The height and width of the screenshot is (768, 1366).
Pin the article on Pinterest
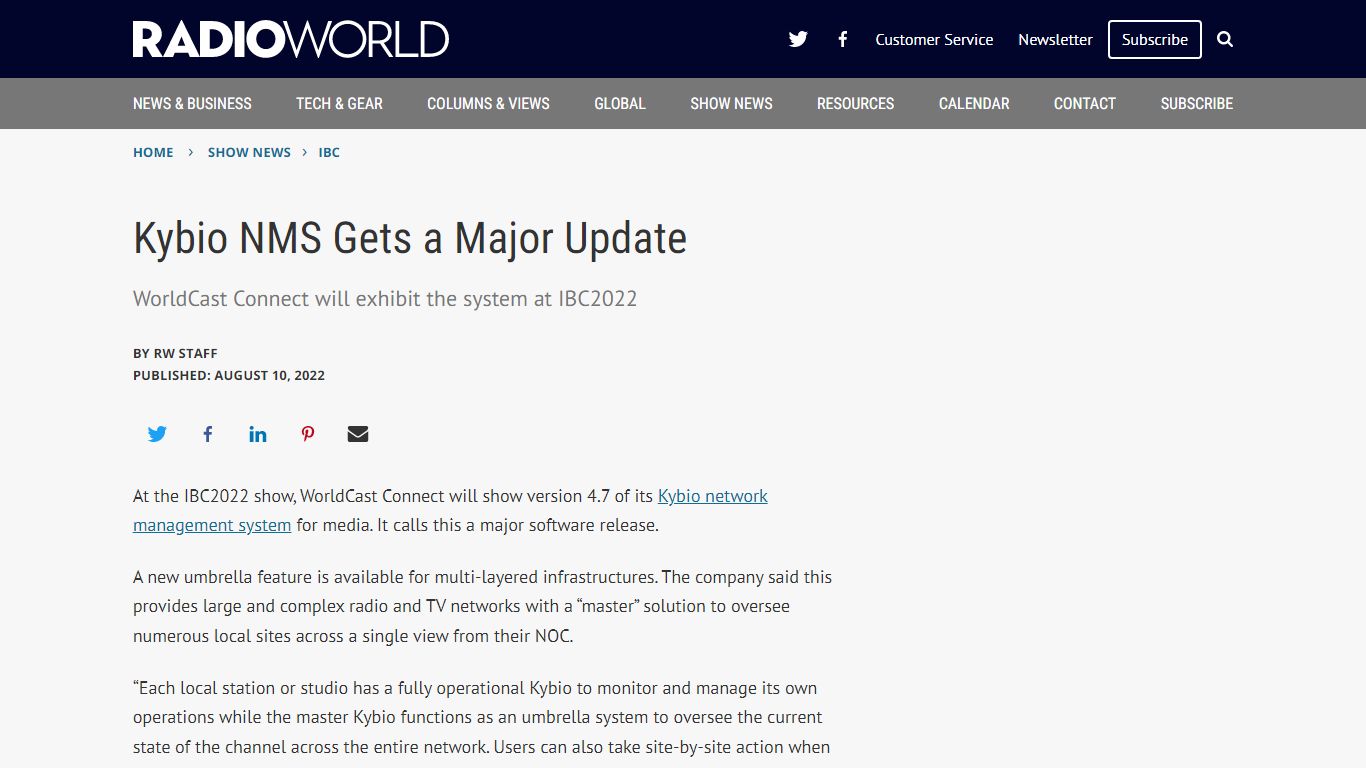308,434
